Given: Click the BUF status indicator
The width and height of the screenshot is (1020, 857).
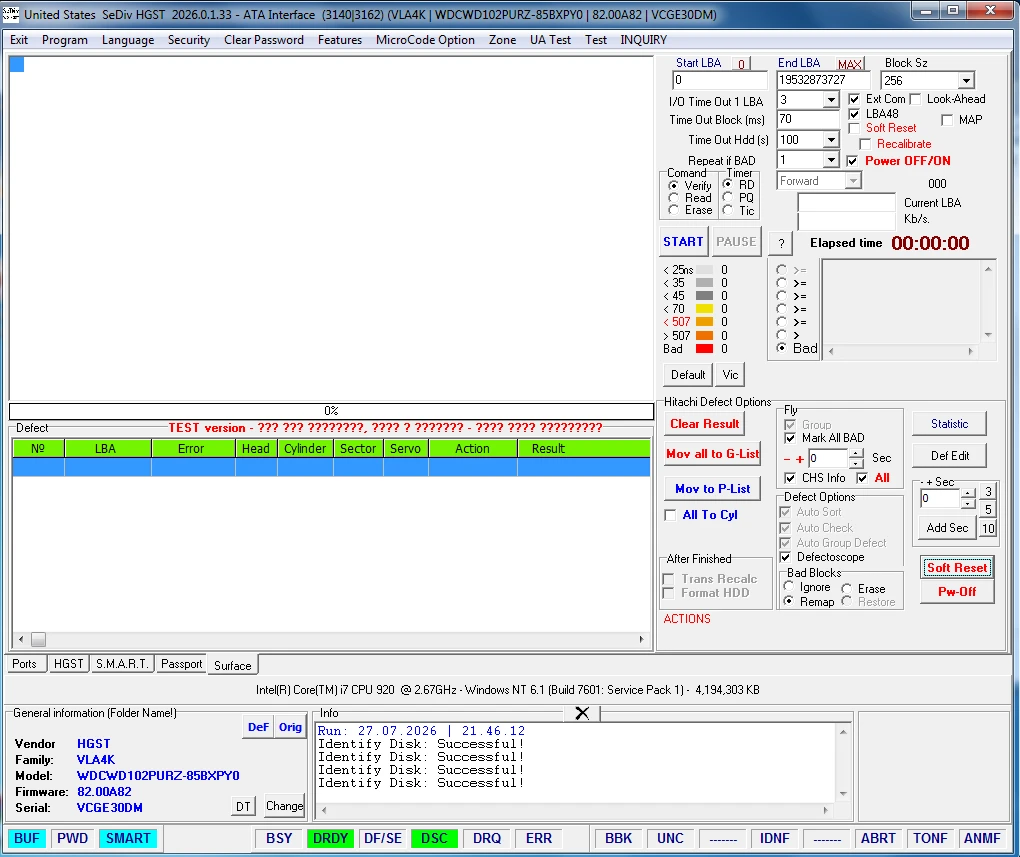Looking at the screenshot, I should point(27,838).
